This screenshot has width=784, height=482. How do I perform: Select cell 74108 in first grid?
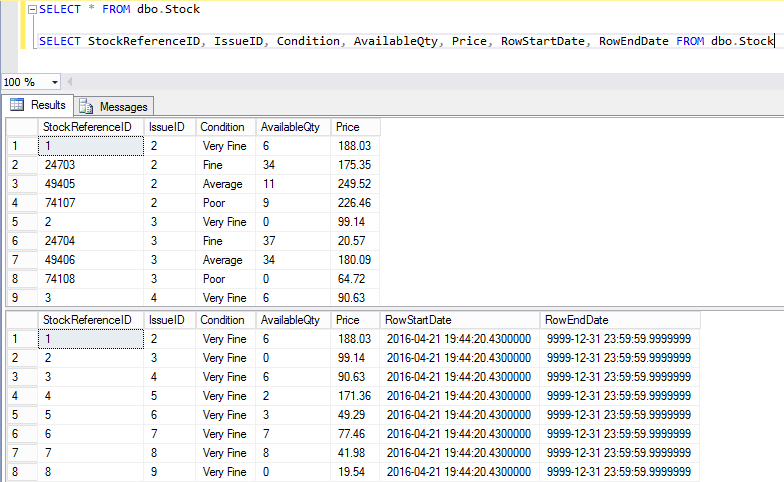pos(91,279)
